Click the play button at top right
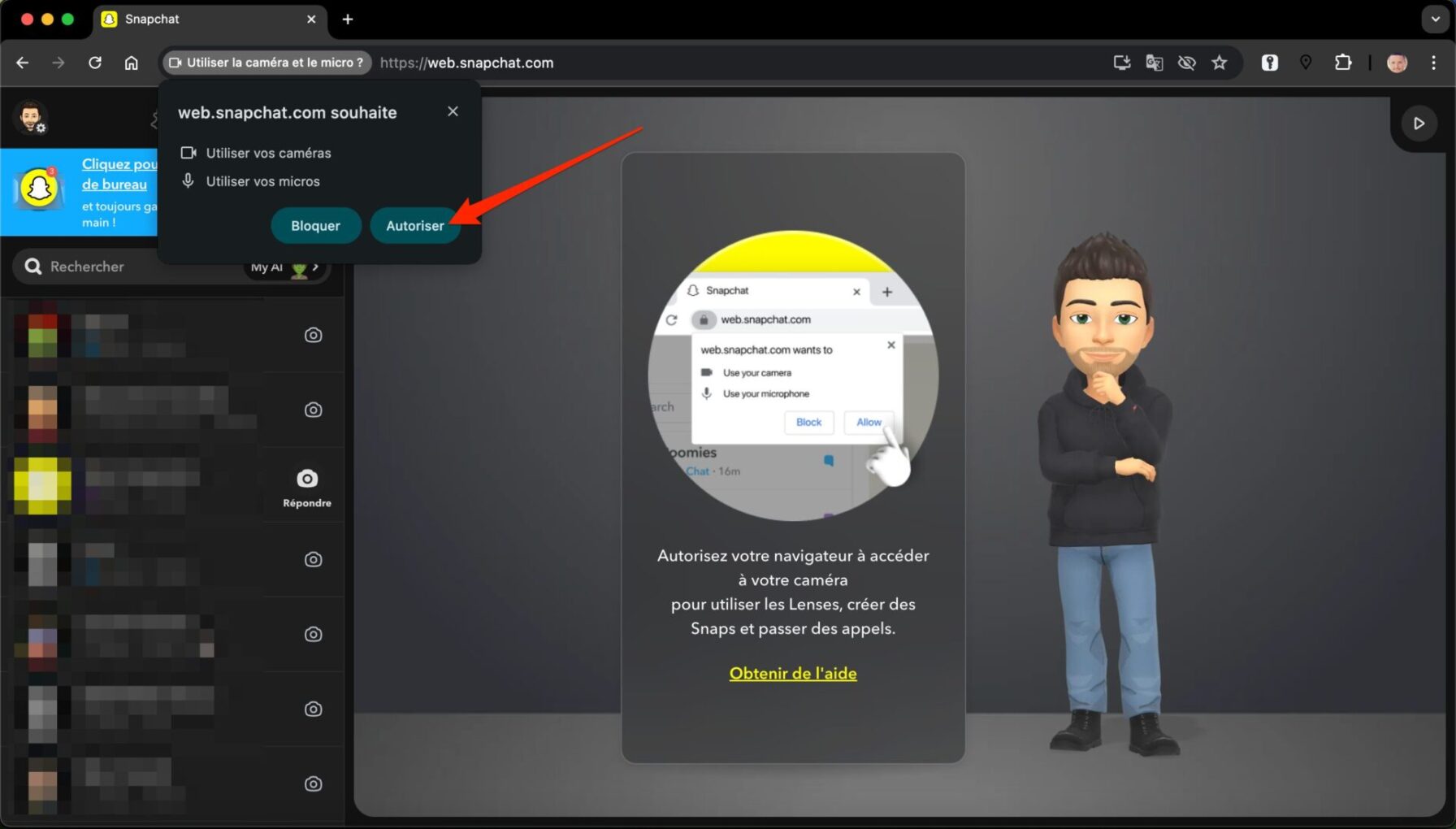The image size is (1456, 829). click(1419, 124)
